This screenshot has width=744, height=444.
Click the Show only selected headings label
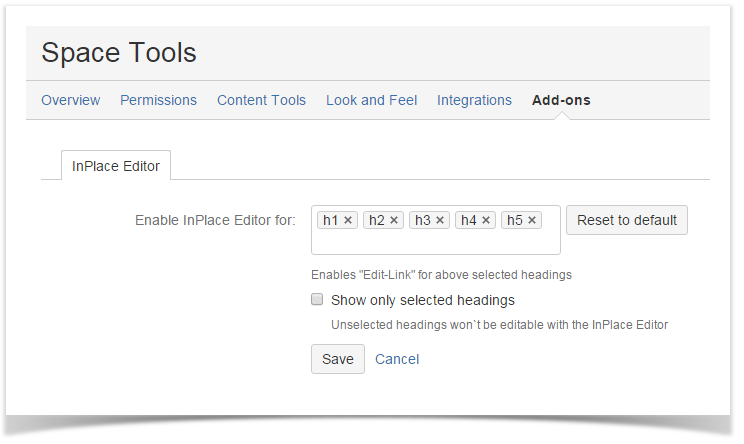[423, 300]
